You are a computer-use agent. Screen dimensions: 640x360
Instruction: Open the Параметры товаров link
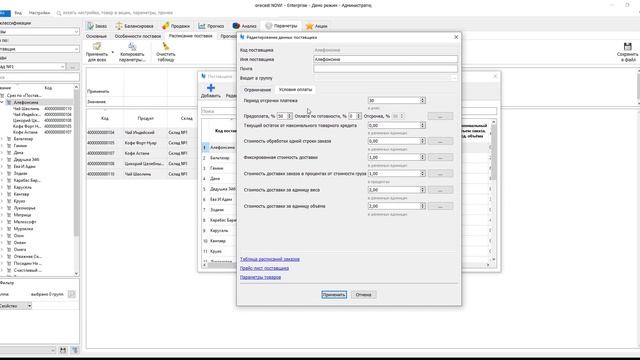point(260,277)
